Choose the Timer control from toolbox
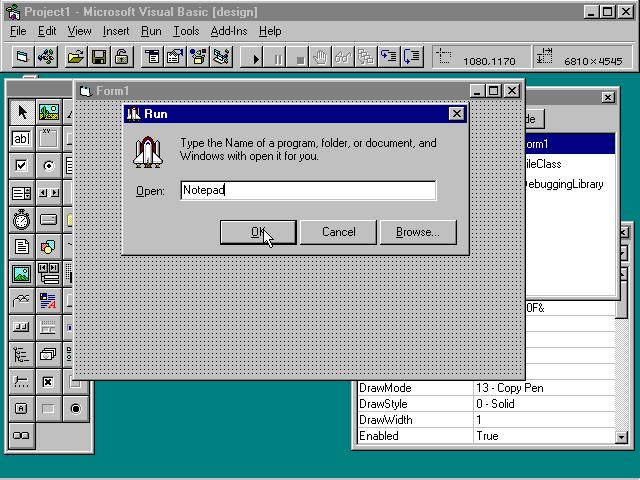Image resolution: width=640 pixels, height=480 pixels. point(21,220)
